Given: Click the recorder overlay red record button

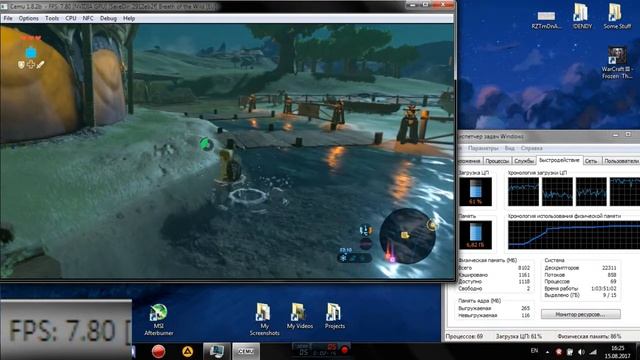Looking at the screenshot, I should (x=345, y=350).
